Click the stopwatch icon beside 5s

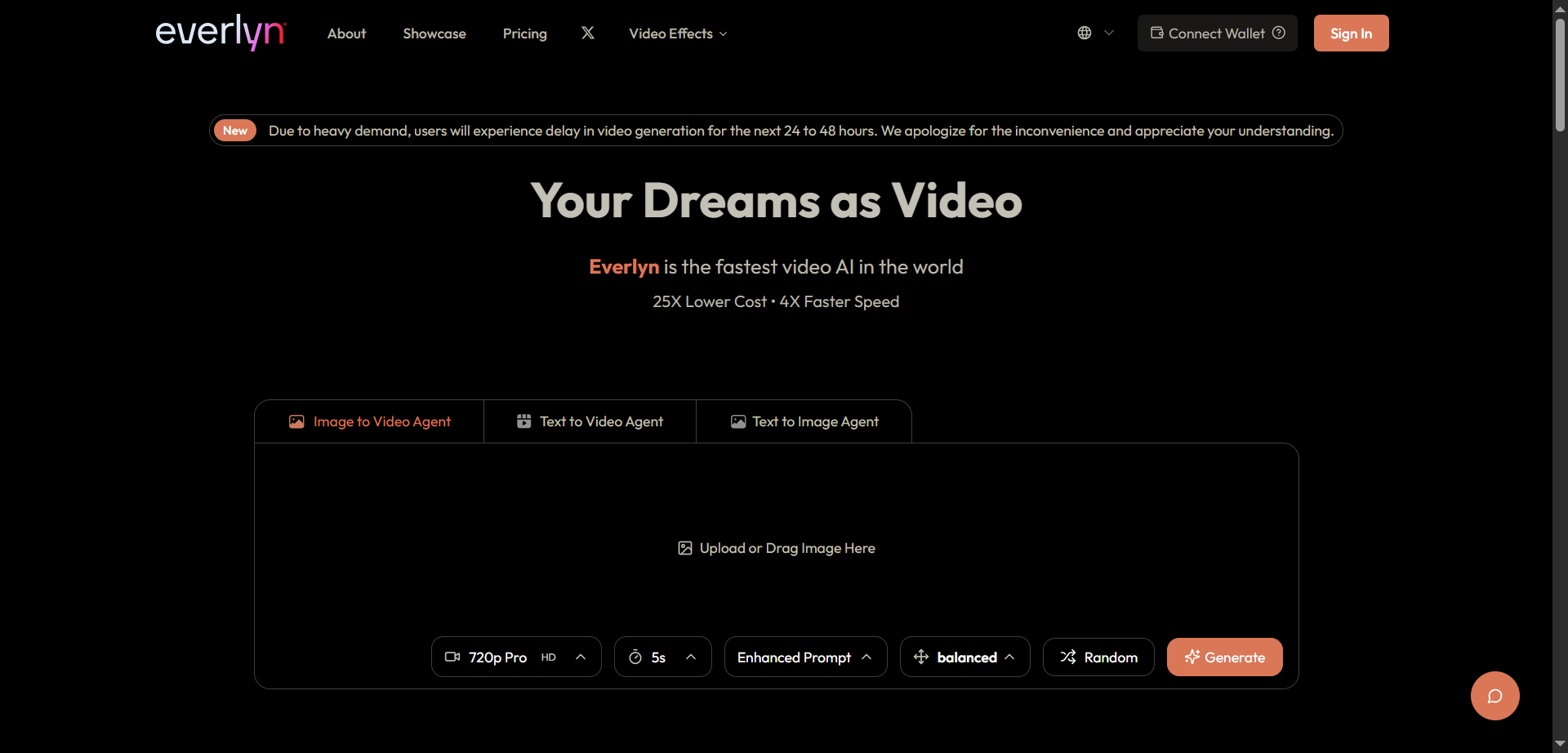(x=635, y=657)
